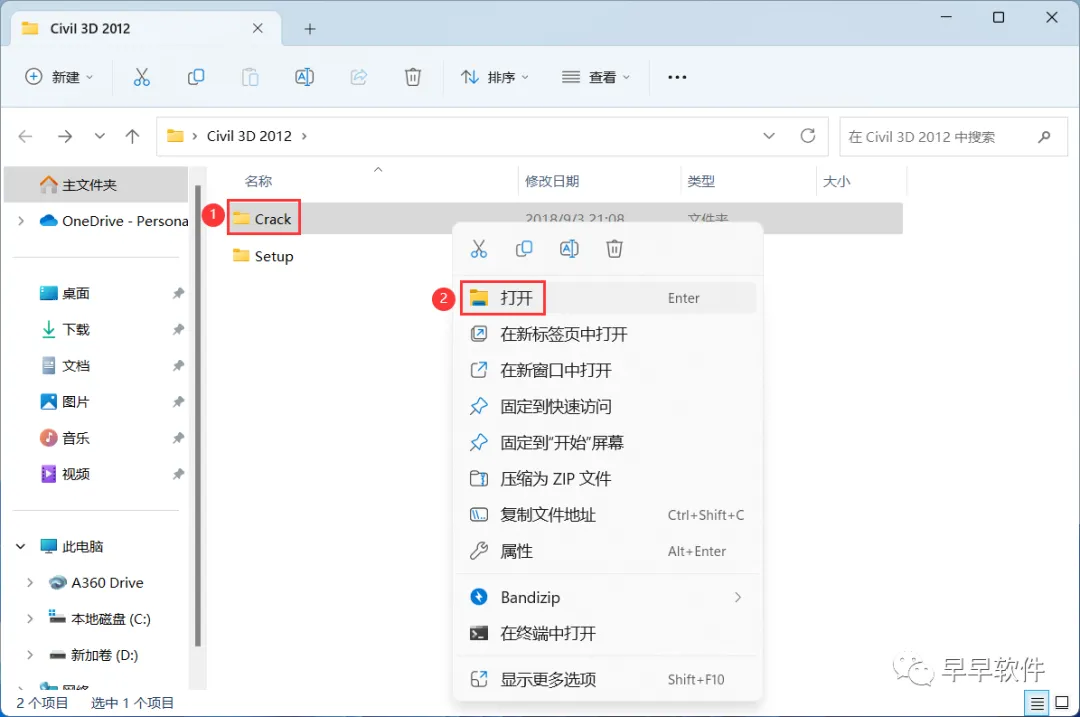Image resolution: width=1080 pixels, height=717 pixels.
Task: Expand the address bar history dropdown
Action: pyautogui.click(x=769, y=136)
